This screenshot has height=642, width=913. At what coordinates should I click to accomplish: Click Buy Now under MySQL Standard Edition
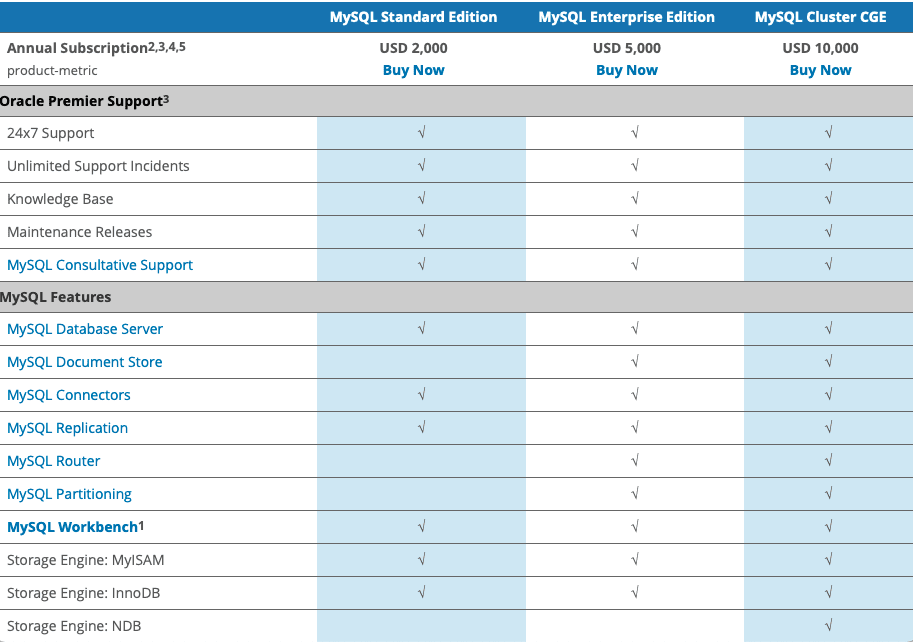tap(413, 70)
